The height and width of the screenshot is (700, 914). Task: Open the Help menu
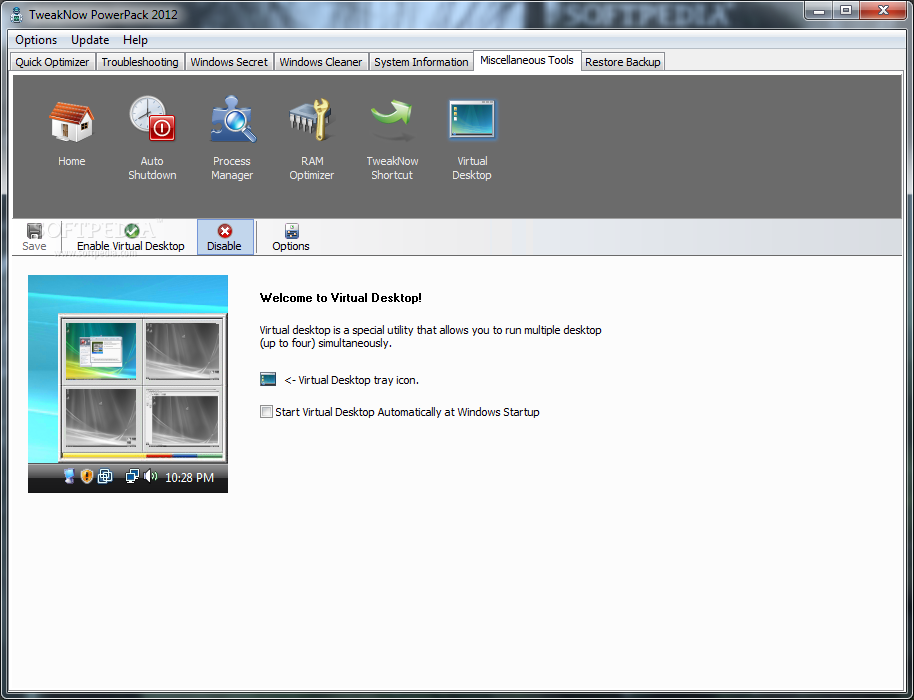pos(135,40)
